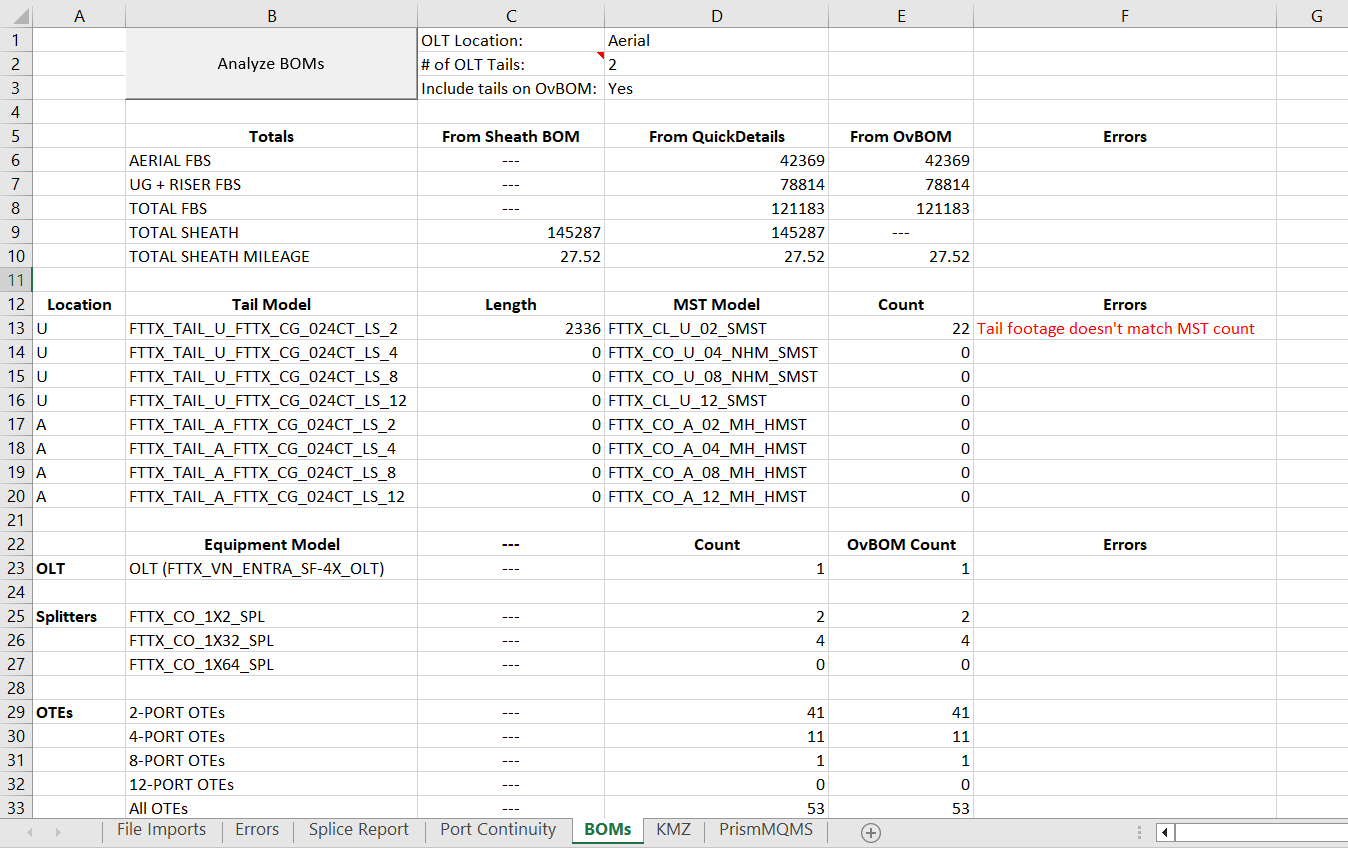The height and width of the screenshot is (848, 1348).
Task: Select the OLT Location value Aerial cell
Action: (716, 41)
